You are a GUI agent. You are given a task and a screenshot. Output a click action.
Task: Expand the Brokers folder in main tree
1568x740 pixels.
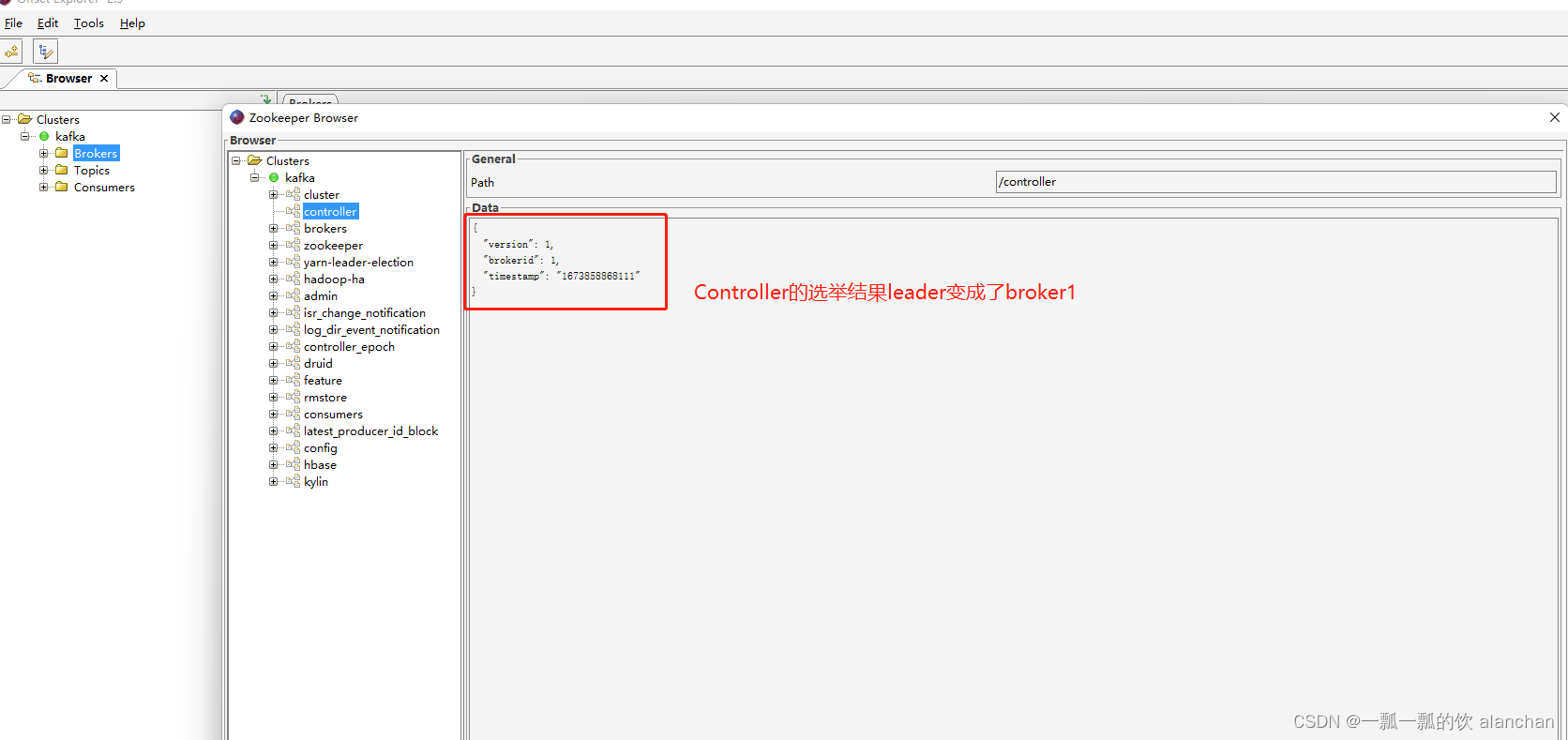click(x=43, y=153)
